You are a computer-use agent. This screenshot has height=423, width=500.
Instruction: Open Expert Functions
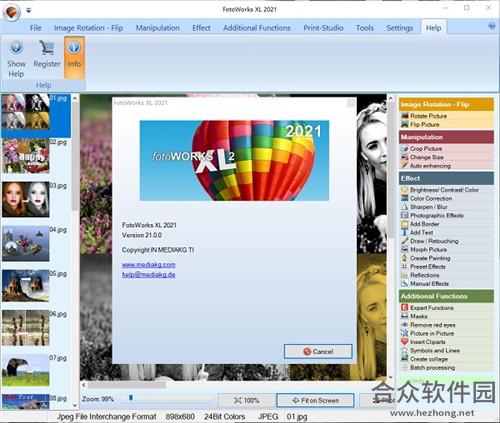(x=432, y=307)
